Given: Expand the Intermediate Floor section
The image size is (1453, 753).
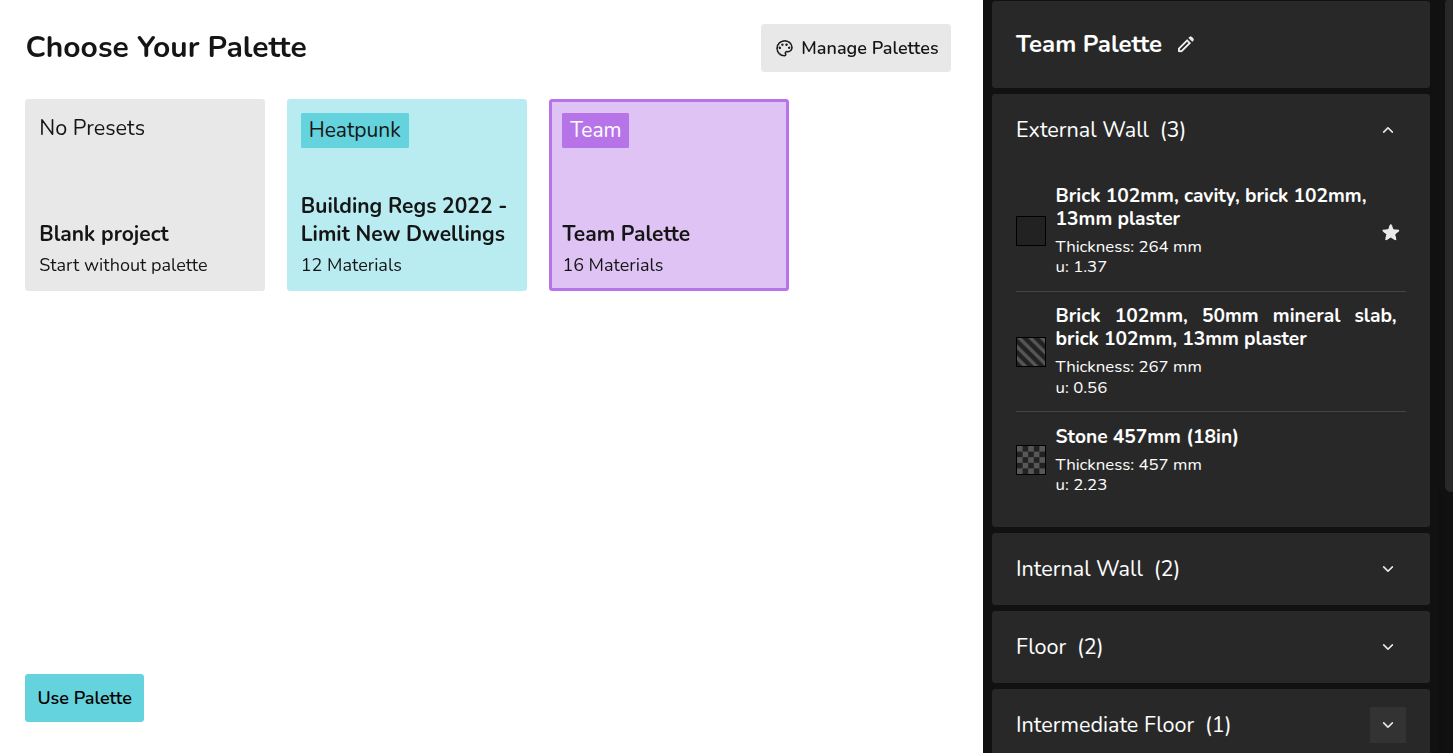Looking at the screenshot, I should [1387, 725].
